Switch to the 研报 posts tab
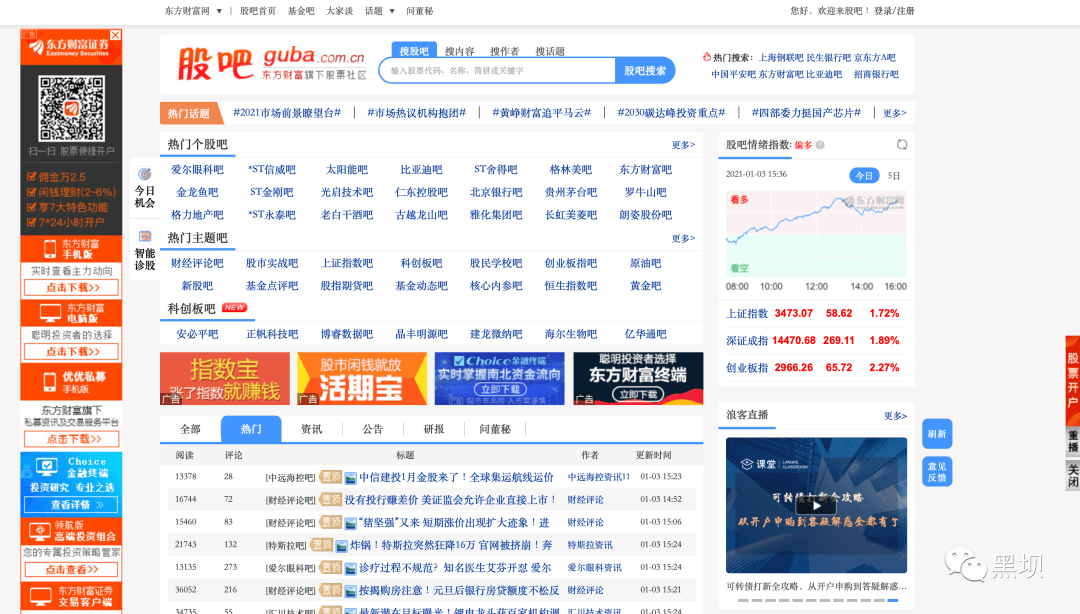1080x614 pixels. [434, 429]
